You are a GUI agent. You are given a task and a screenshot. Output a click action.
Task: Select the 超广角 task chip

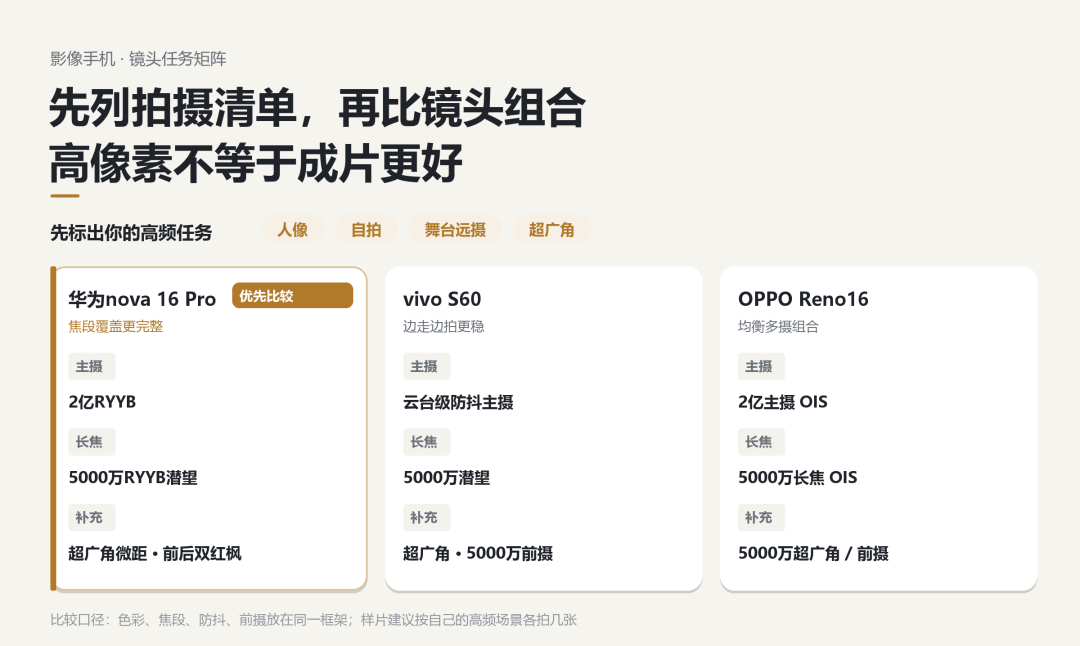(552, 229)
